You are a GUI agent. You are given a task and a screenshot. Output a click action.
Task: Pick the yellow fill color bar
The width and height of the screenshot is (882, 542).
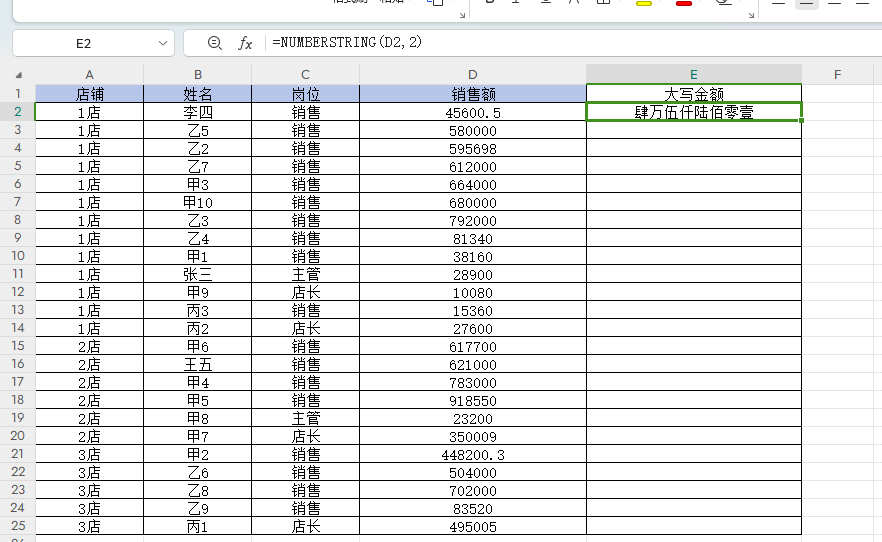click(x=644, y=4)
